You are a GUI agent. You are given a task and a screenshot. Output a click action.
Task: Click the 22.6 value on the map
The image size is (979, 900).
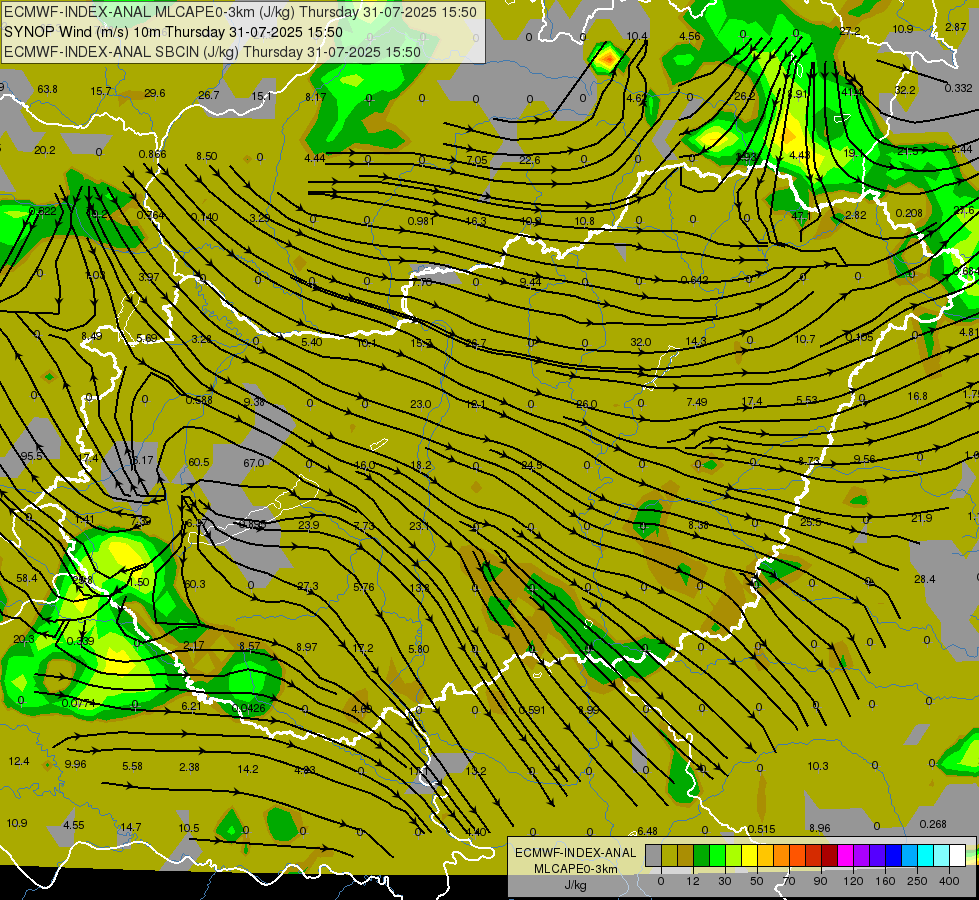529,160
